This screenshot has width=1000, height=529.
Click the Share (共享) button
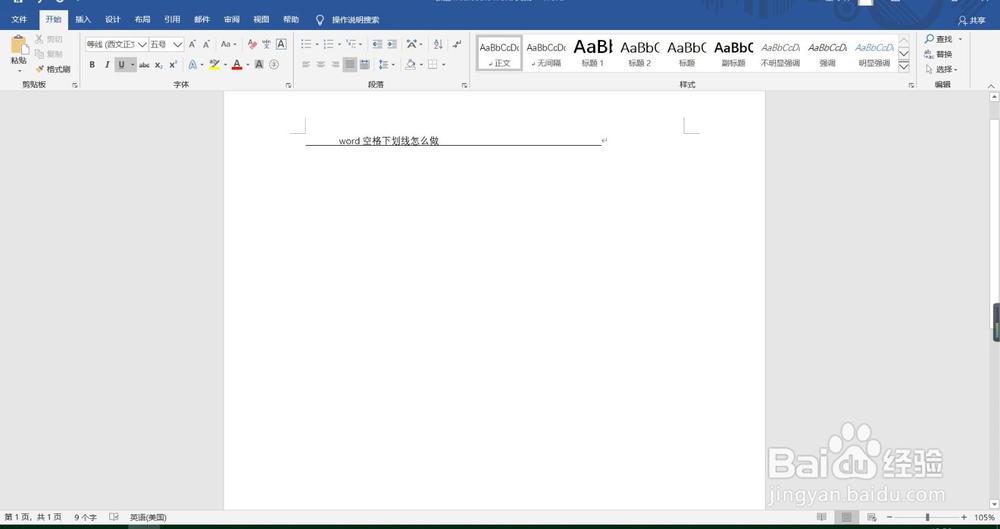pyautogui.click(x=971, y=20)
